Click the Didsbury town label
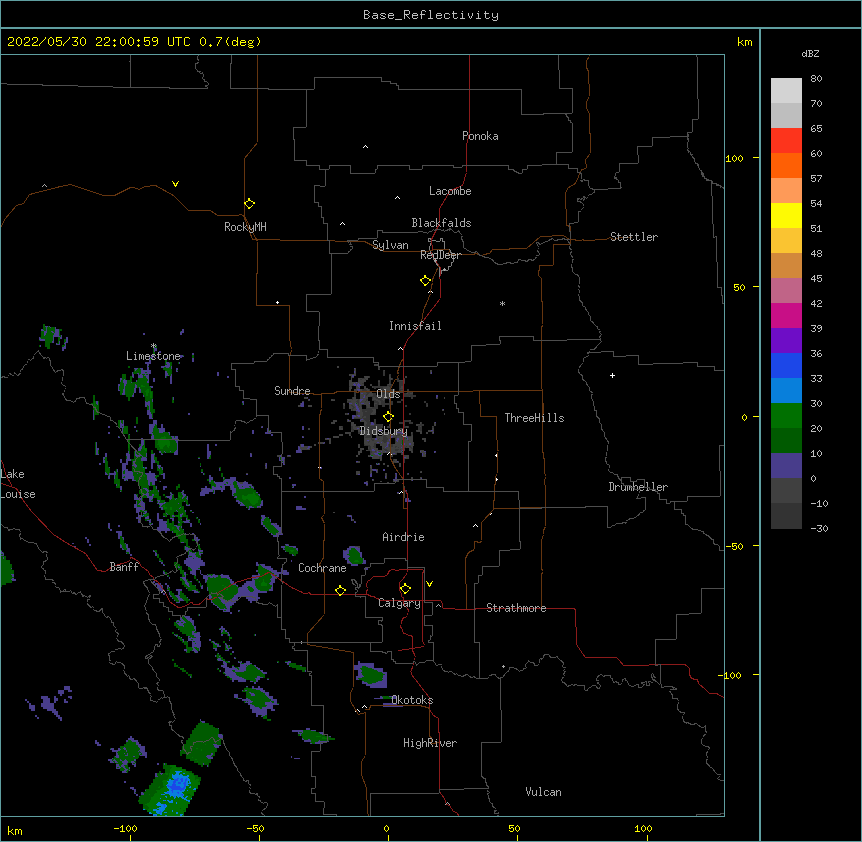The image size is (862, 842). point(384,431)
